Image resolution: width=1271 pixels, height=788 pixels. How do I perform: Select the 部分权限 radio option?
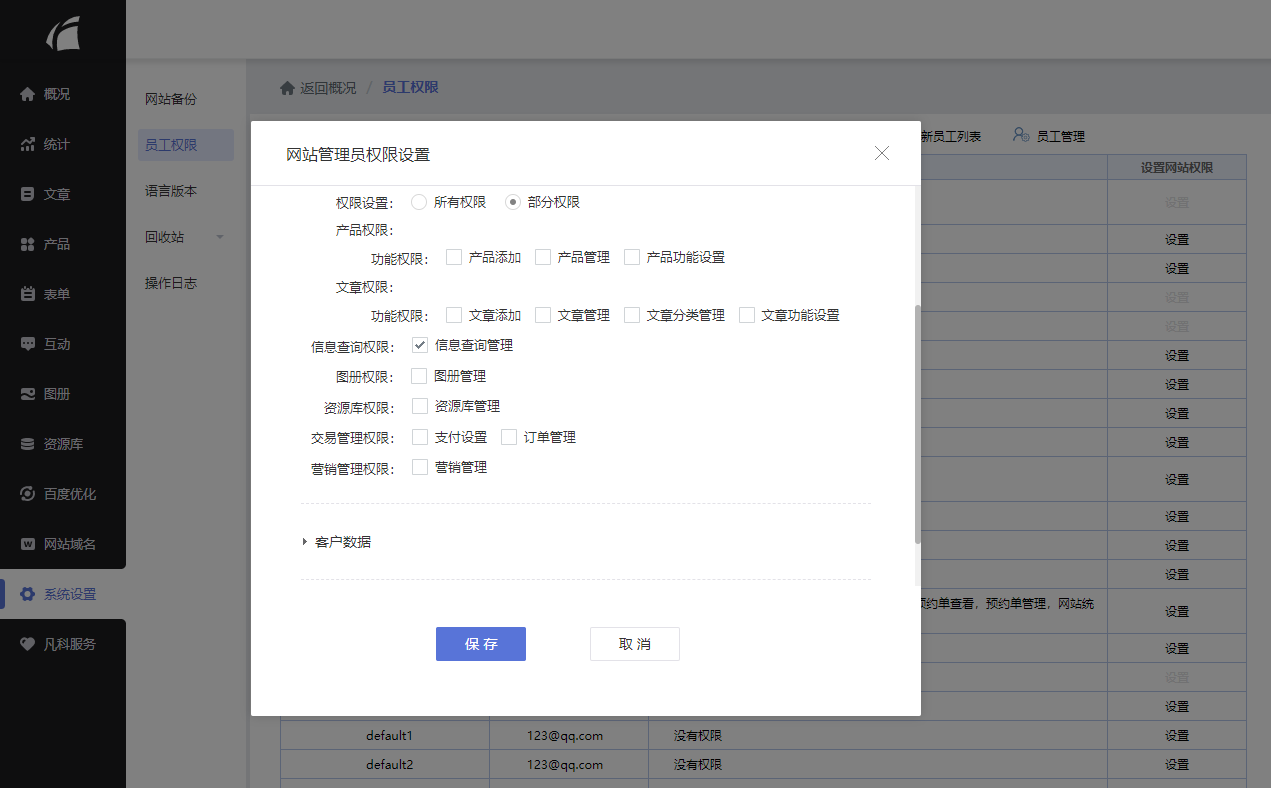(513, 202)
